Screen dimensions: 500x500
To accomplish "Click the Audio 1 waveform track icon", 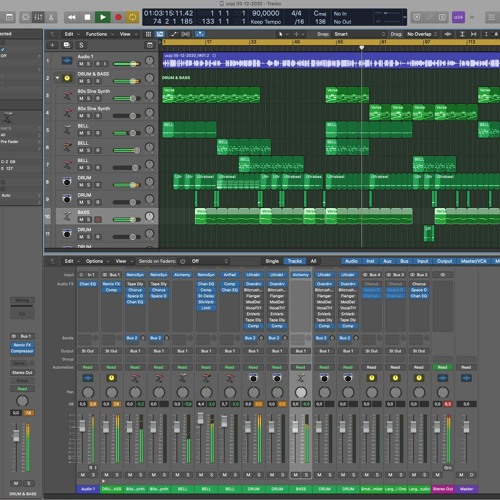I will tap(67, 60).
